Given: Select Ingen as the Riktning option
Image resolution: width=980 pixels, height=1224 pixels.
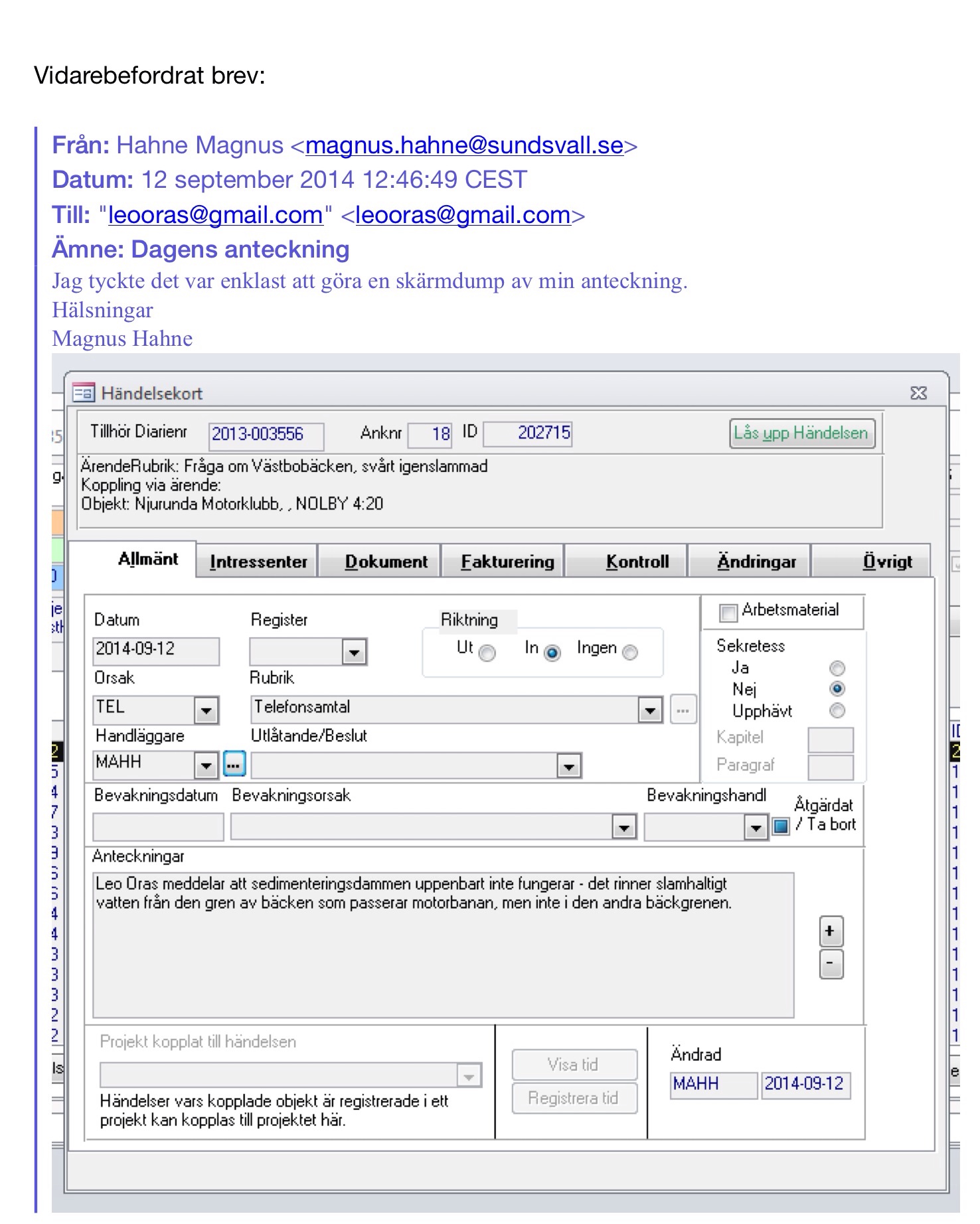Looking at the screenshot, I should tap(629, 652).
